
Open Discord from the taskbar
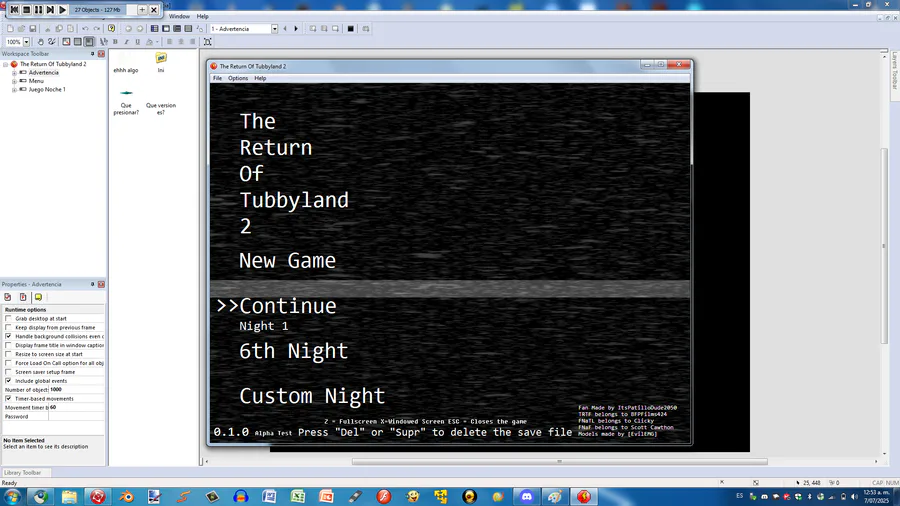[527, 496]
